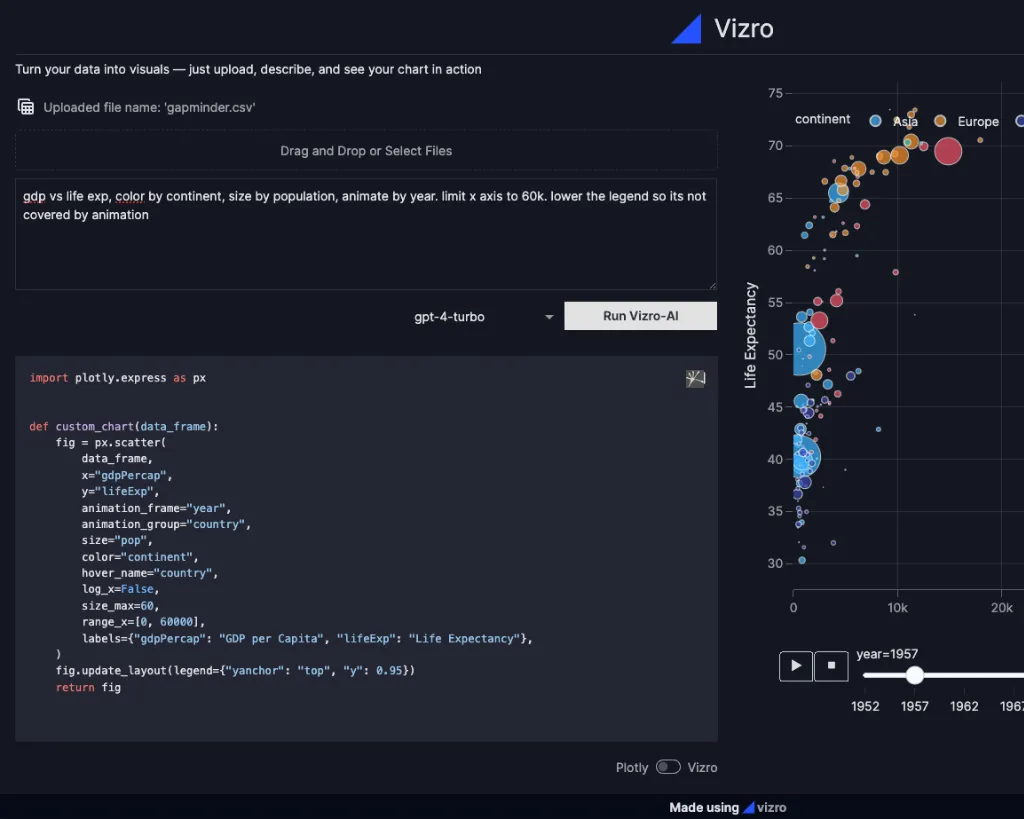
Task: Click the dropdown arrow next to gpt-4-turbo
Action: point(549,317)
